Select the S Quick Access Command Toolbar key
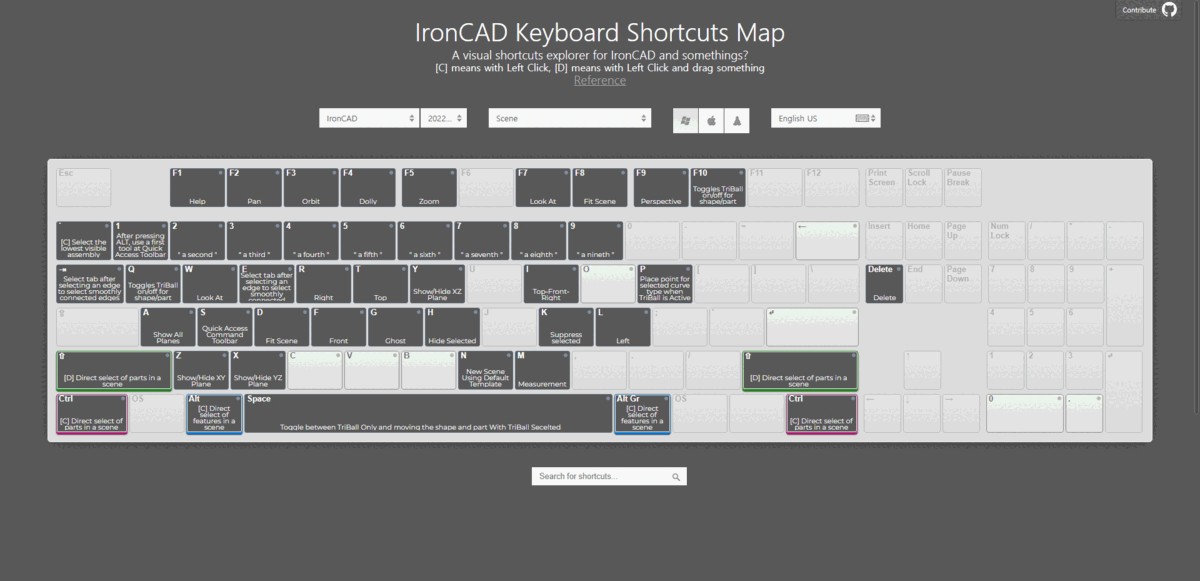1200x581 pixels. 224,327
